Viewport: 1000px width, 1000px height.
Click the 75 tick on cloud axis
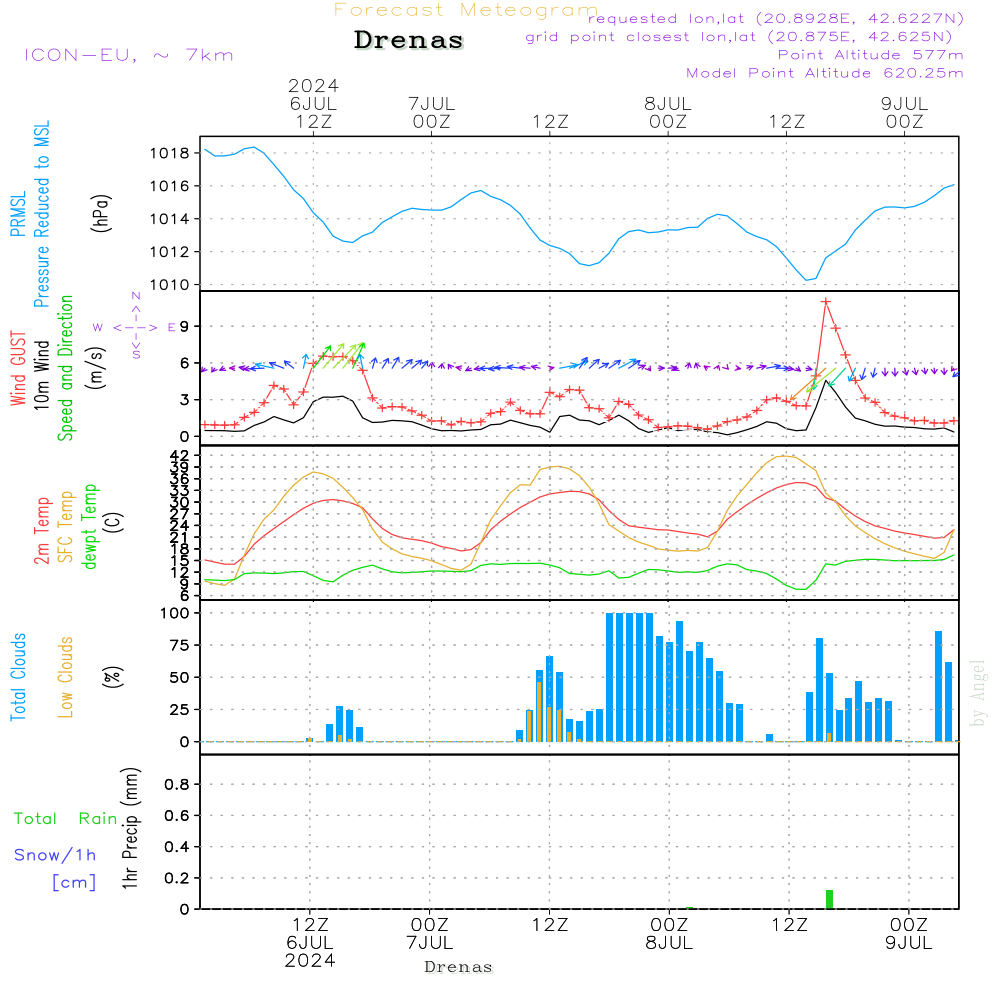179,645
